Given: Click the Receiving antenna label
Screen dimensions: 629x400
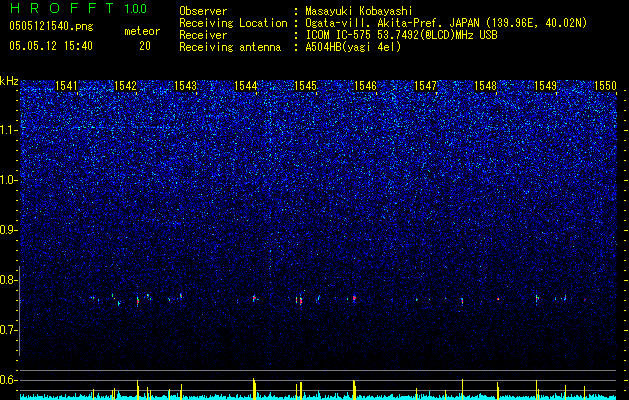Looking at the screenshot, I should coord(230,47).
